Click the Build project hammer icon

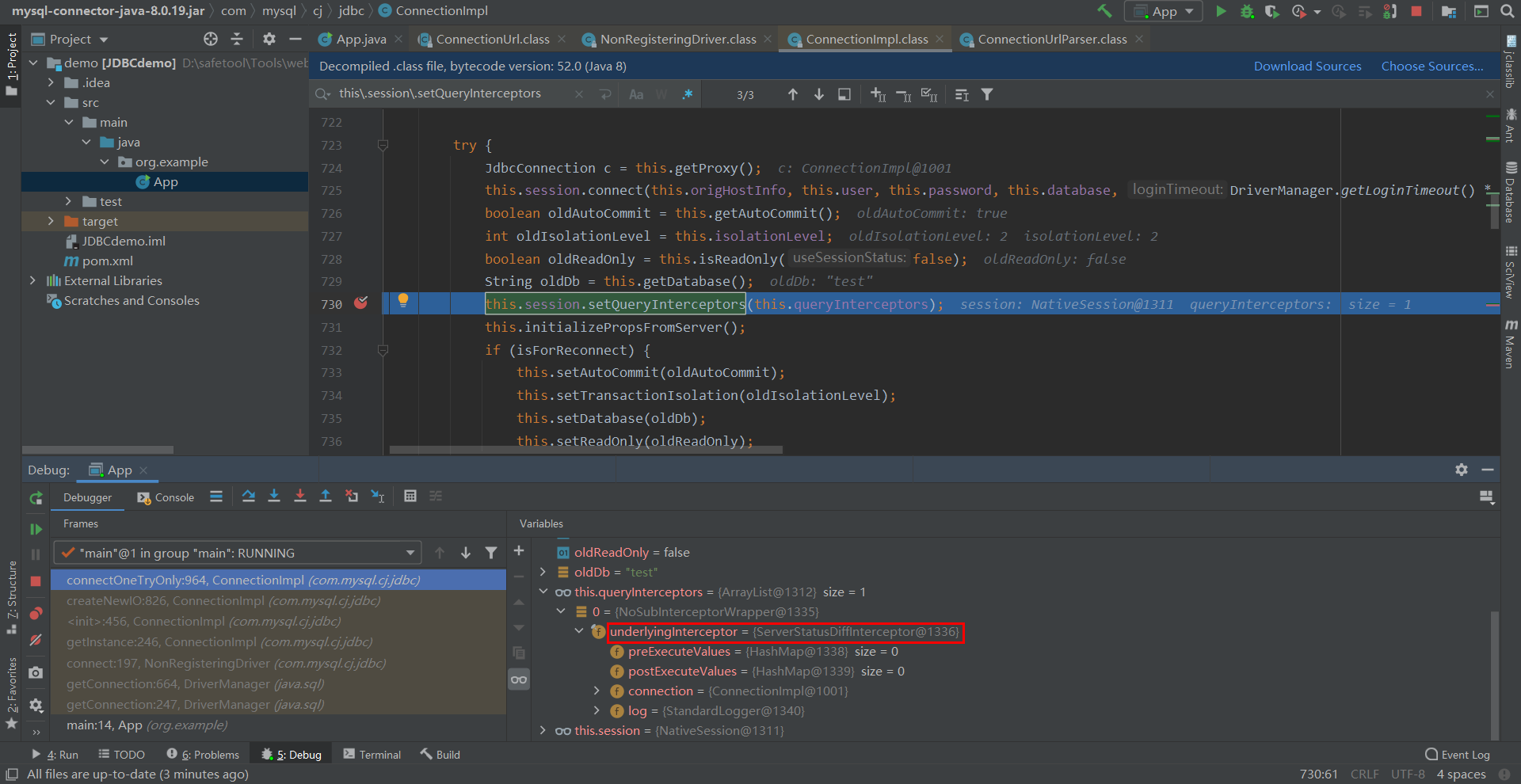[1104, 11]
